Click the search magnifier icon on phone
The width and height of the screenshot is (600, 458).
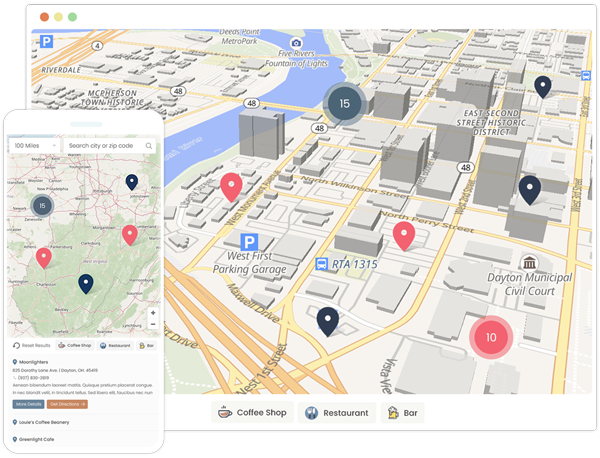pyautogui.click(x=149, y=146)
